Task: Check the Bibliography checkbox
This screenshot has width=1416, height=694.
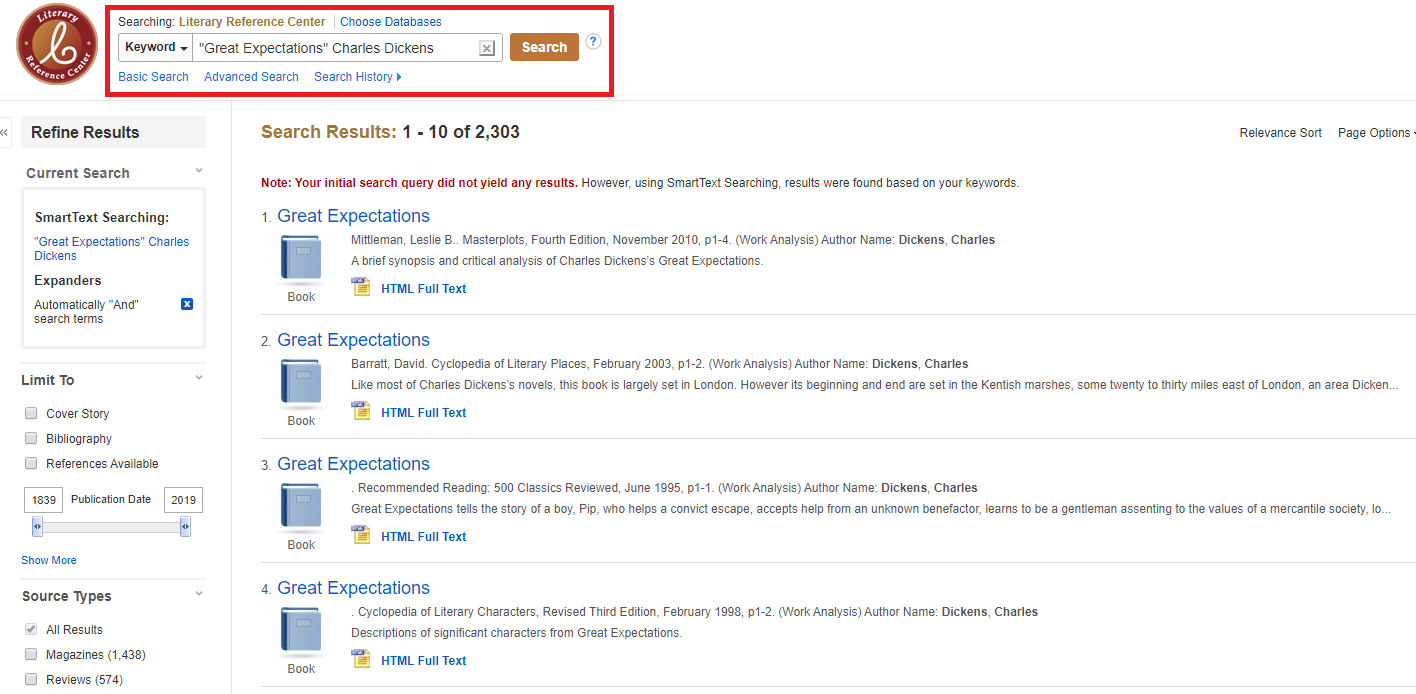Action: click(31, 438)
